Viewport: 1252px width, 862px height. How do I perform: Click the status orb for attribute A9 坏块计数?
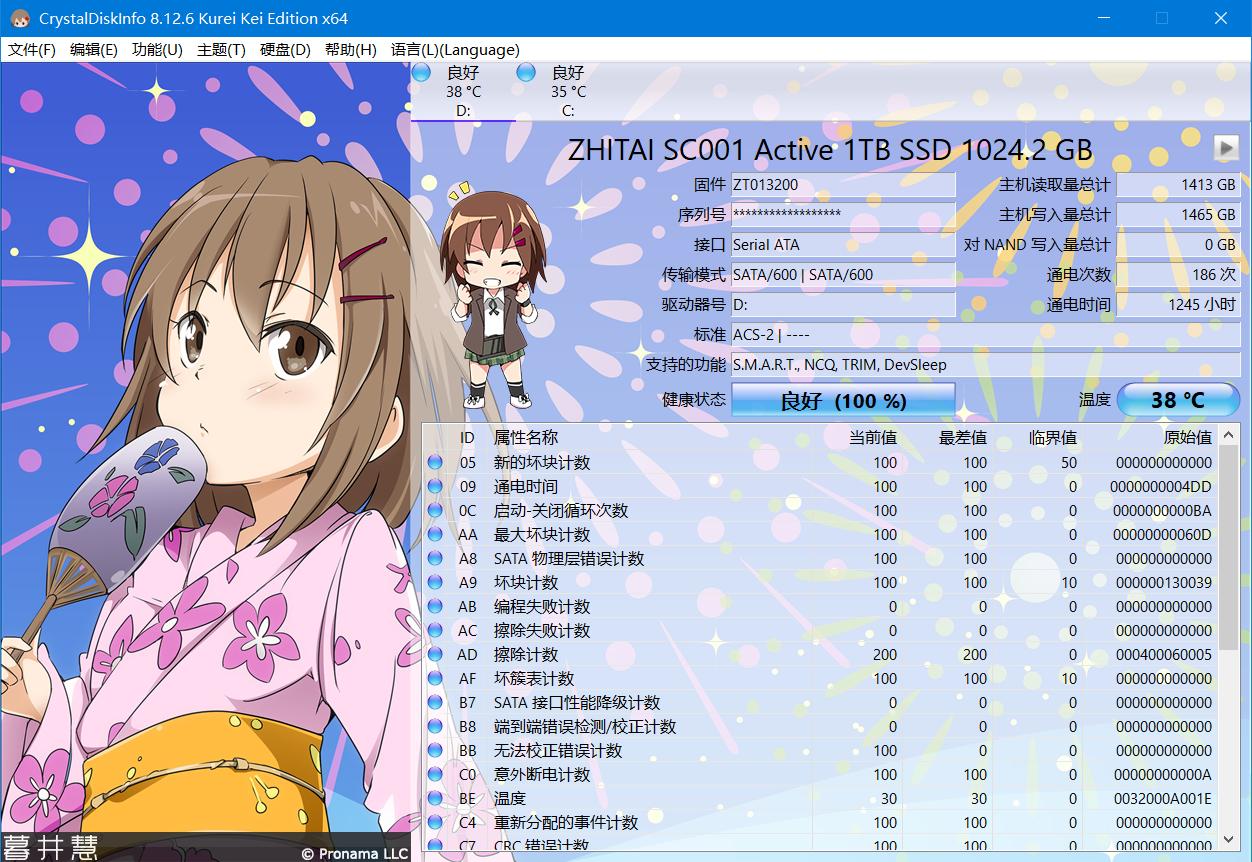435,582
